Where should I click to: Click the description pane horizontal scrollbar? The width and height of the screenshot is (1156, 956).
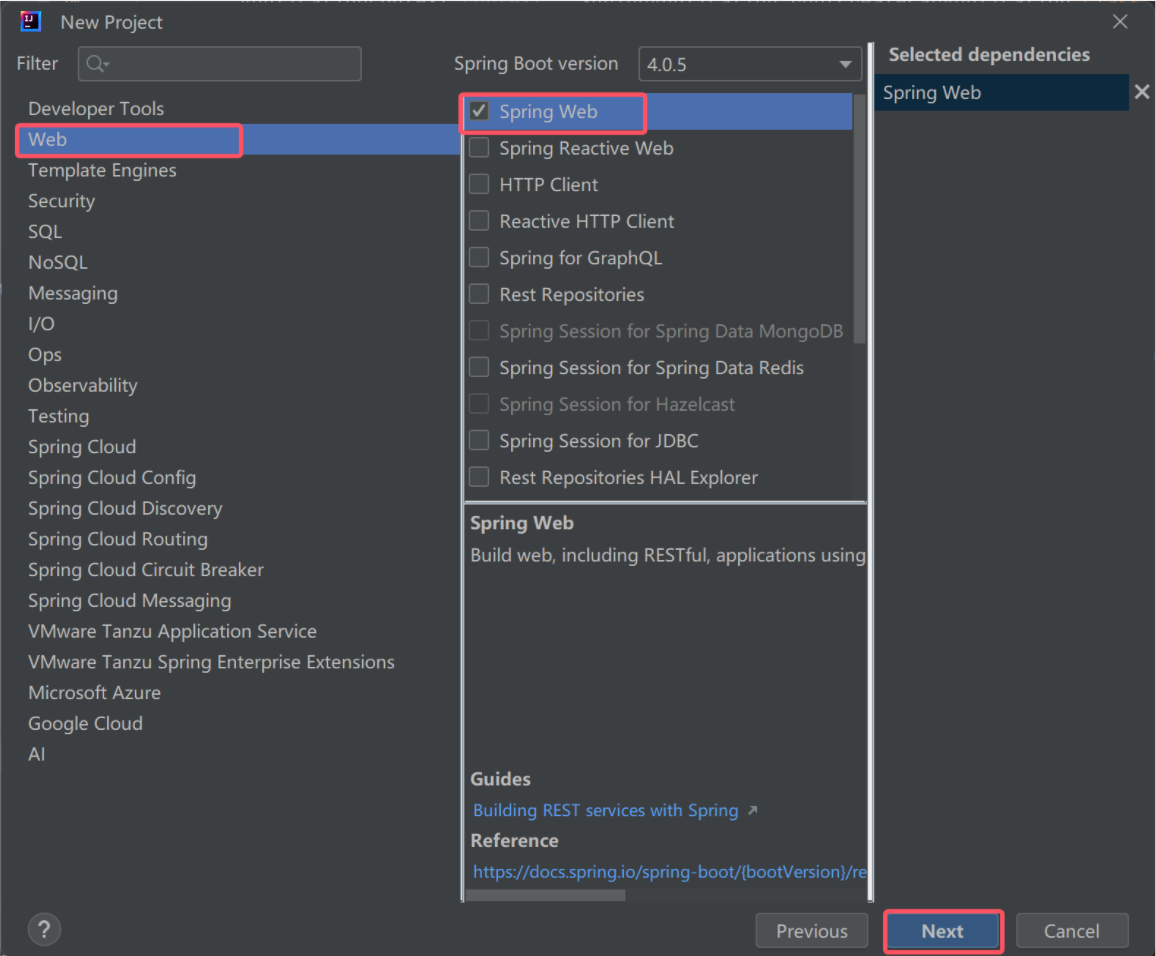pyautogui.click(x=546, y=895)
